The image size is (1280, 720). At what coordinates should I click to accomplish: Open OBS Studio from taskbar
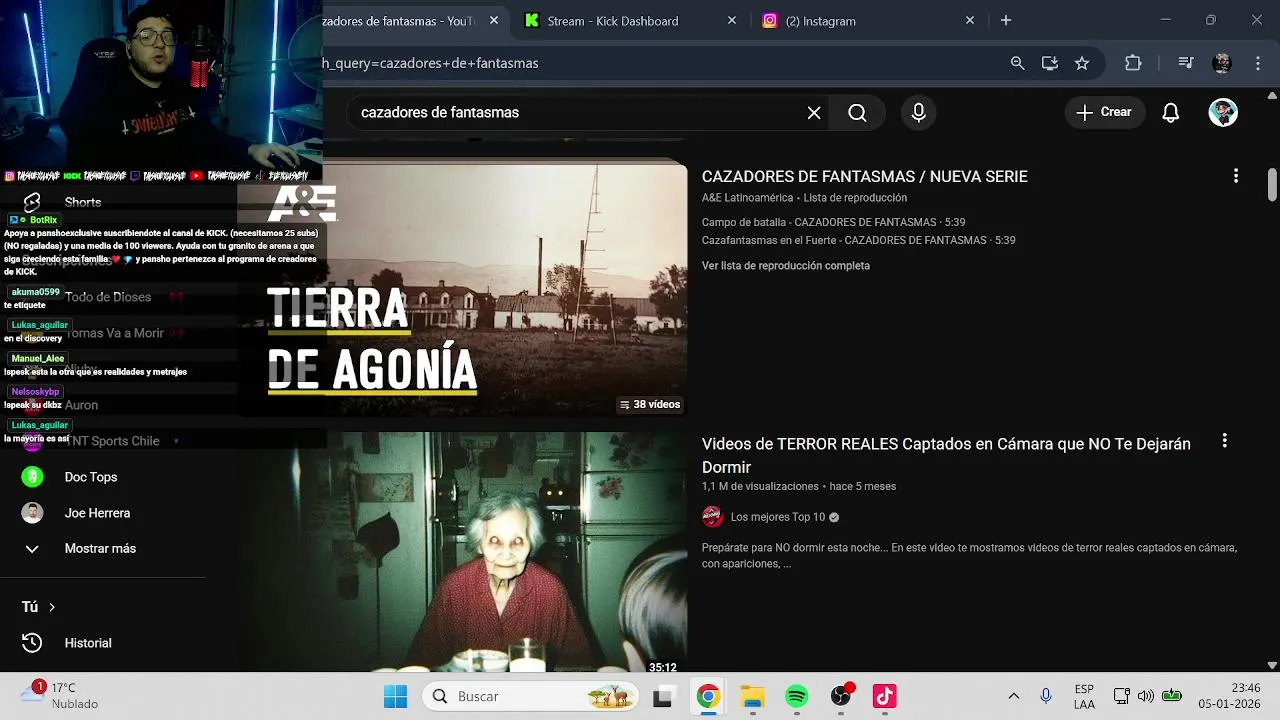(841, 696)
